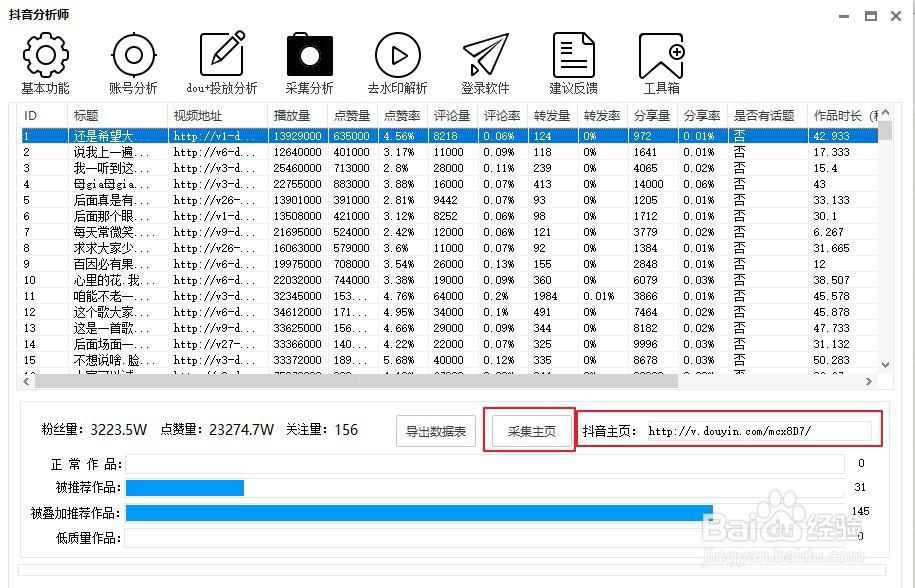Select row titled 我一听到这...
Image resolution: width=915 pixels, height=588 pixels.
[x=448, y=168]
